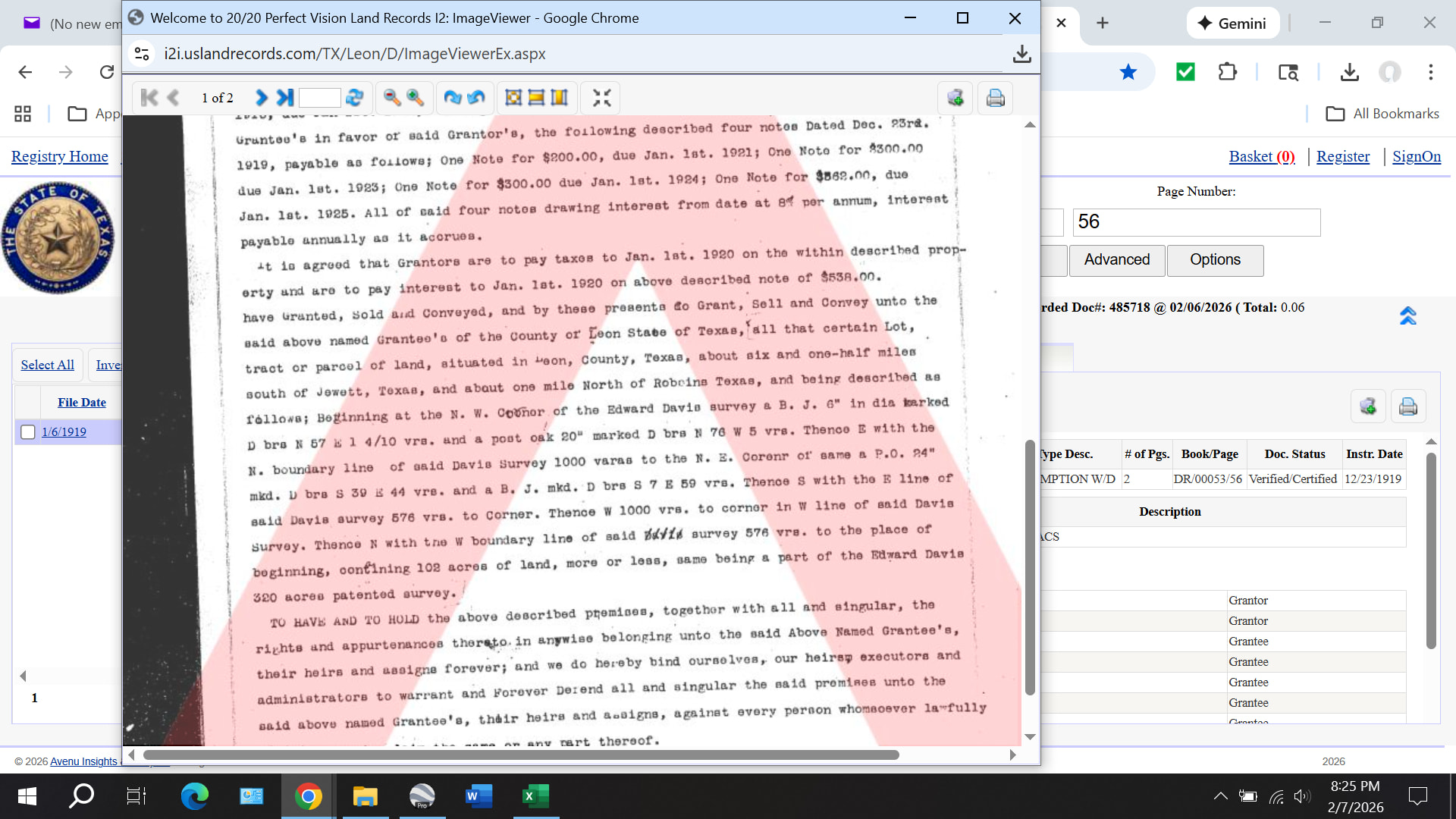Print the document image from viewer toolbar
This screenshot has height=819, width=1456.
995,98
